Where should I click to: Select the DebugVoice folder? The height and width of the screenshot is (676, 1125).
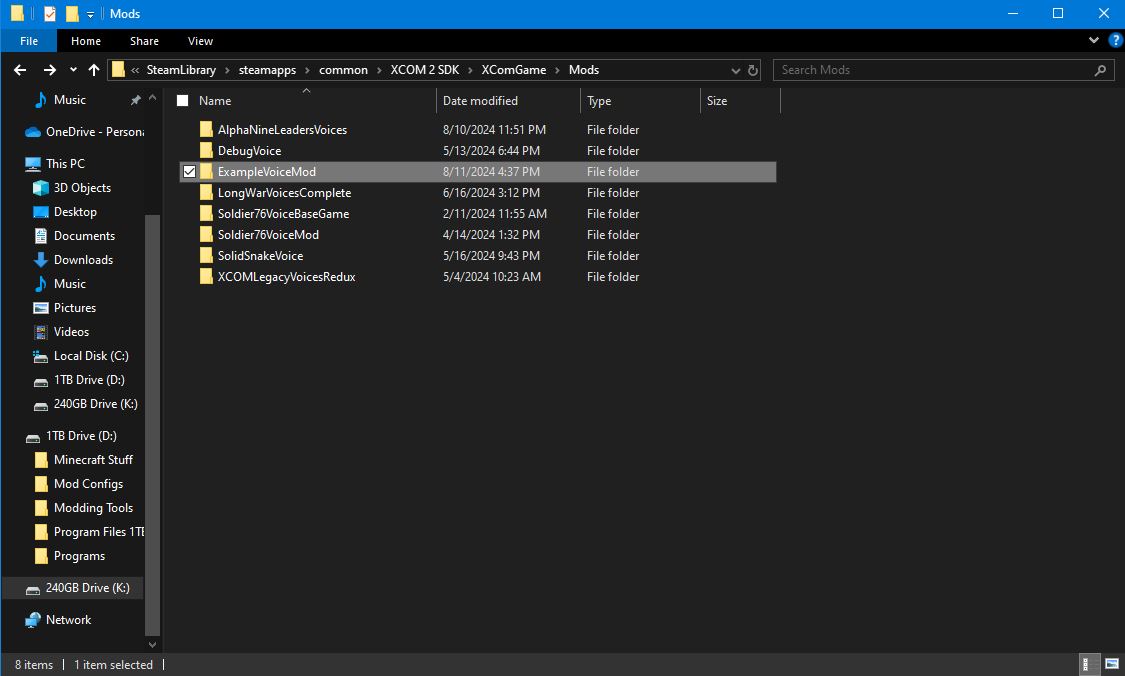pos(249,151)
